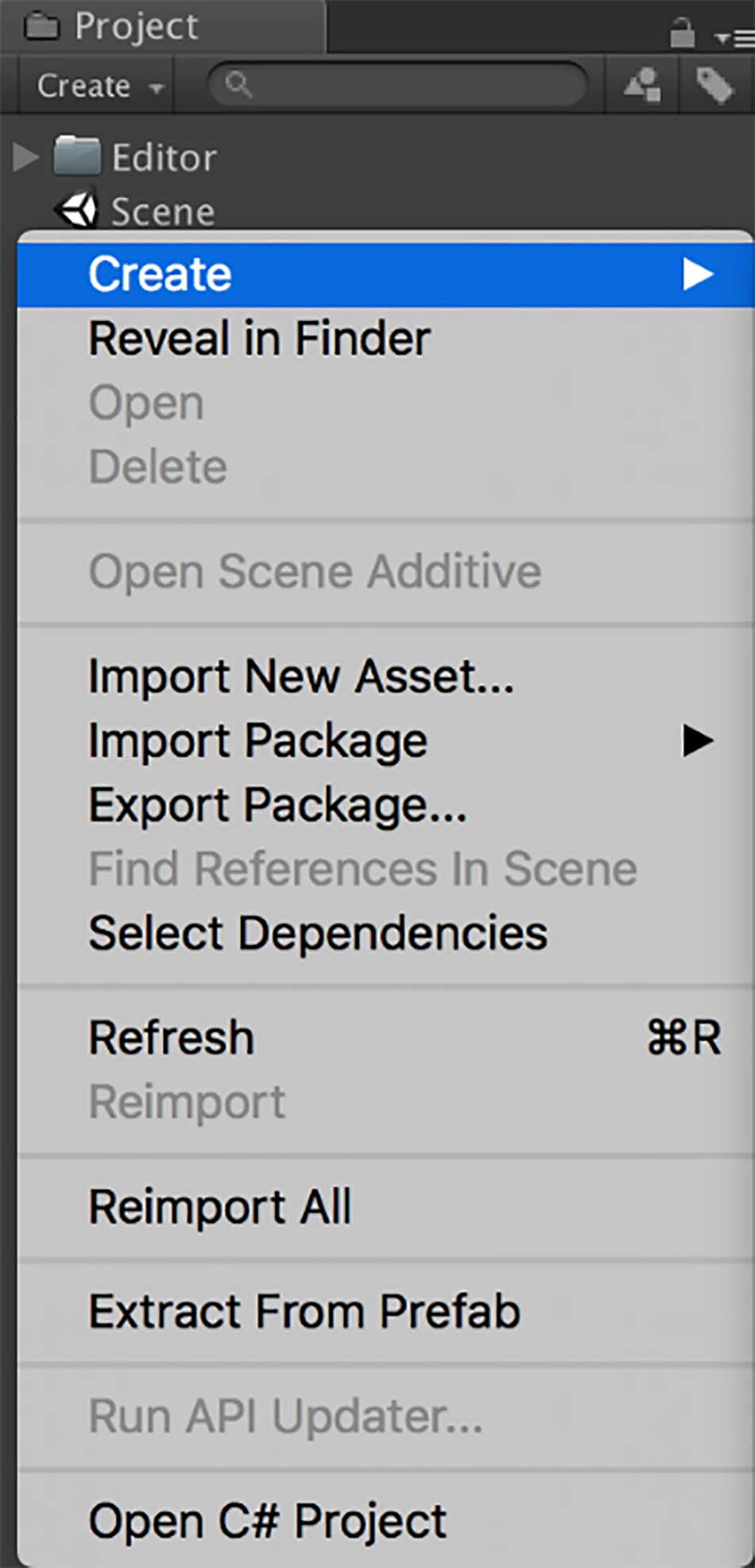Click the Editor folder icon
The width and height of the screenshot is (755, 1568).
(x=77, y=156)
